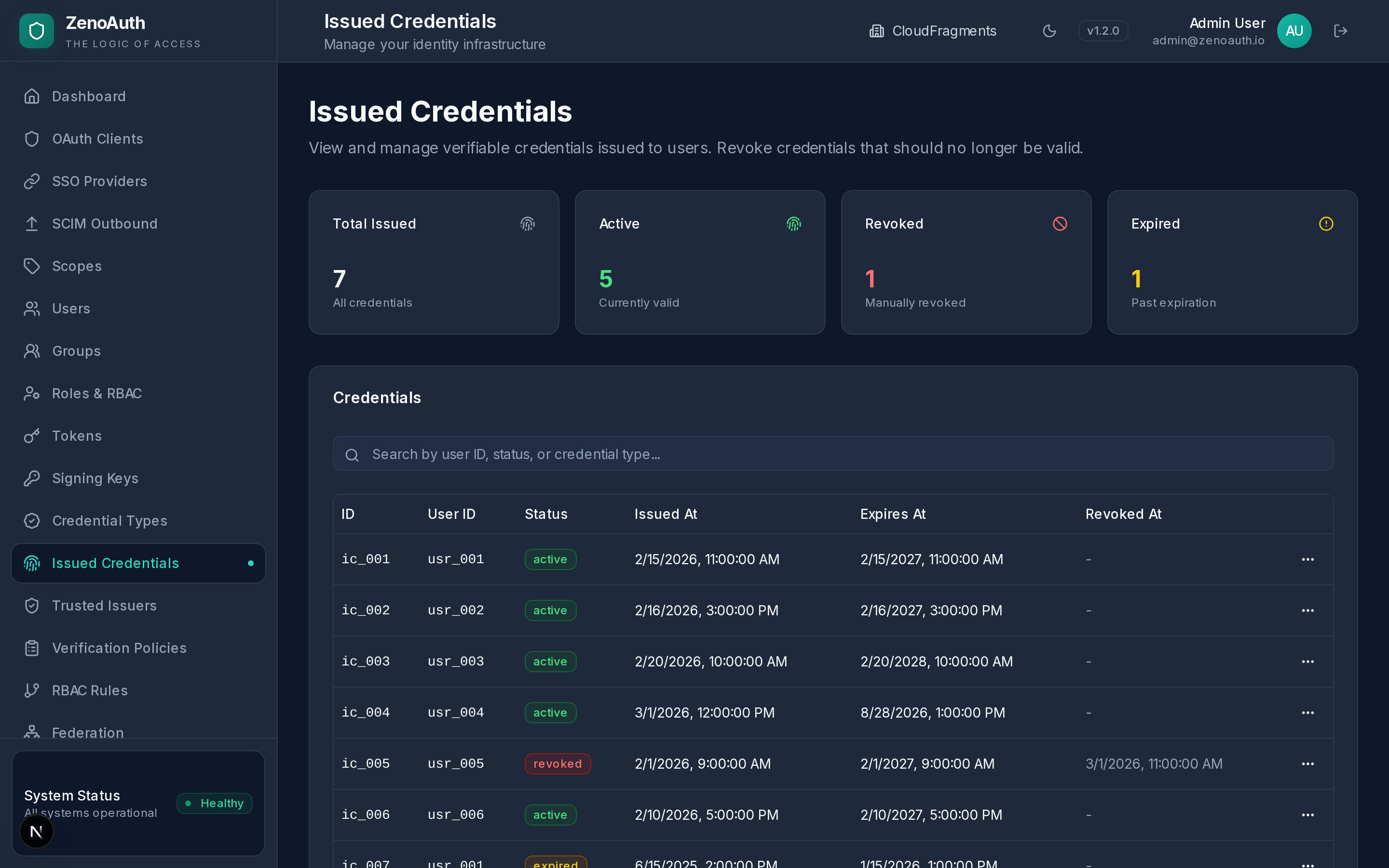
Task: Switch to the Verification Policies section
Action: 119,648
